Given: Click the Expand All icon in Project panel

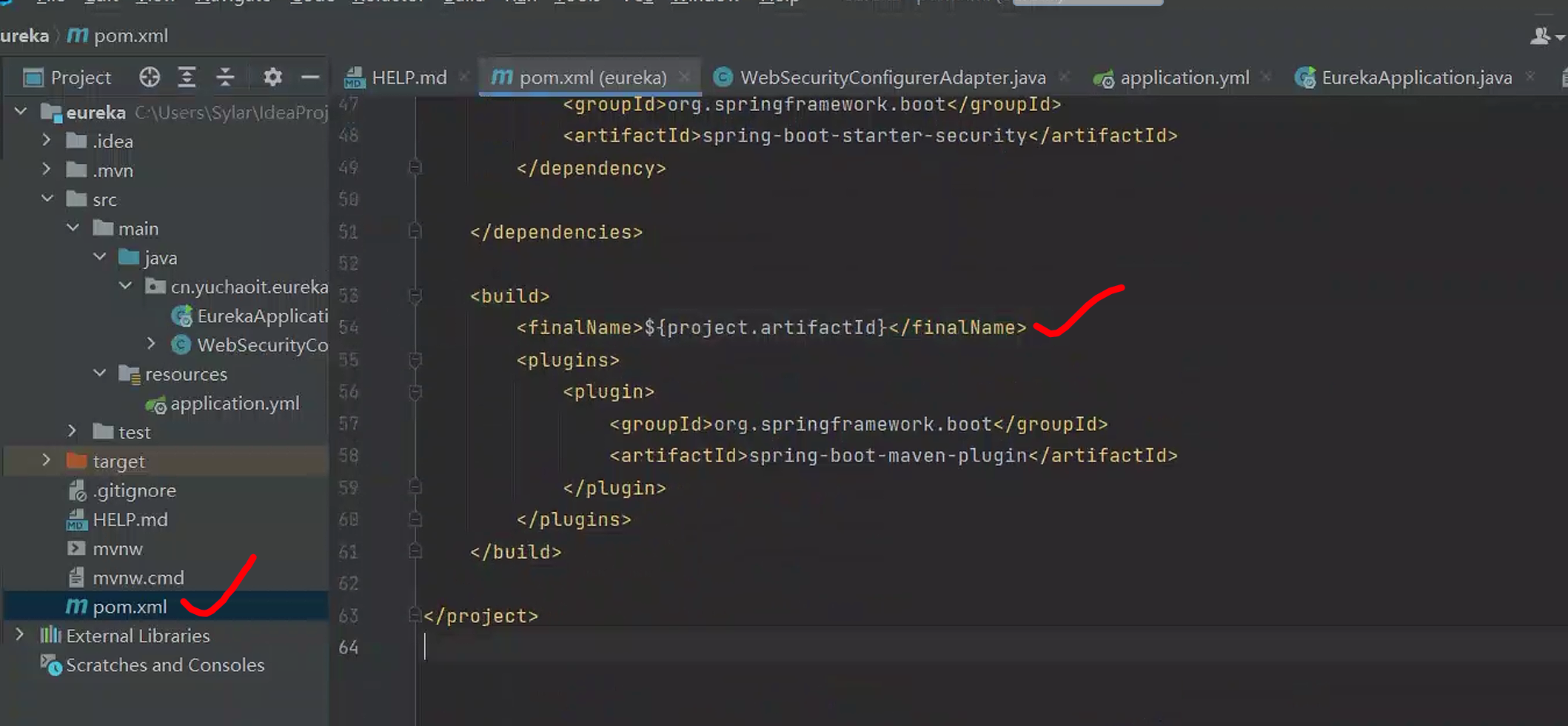Looking at the screenshot, I should tap(187, 77).
